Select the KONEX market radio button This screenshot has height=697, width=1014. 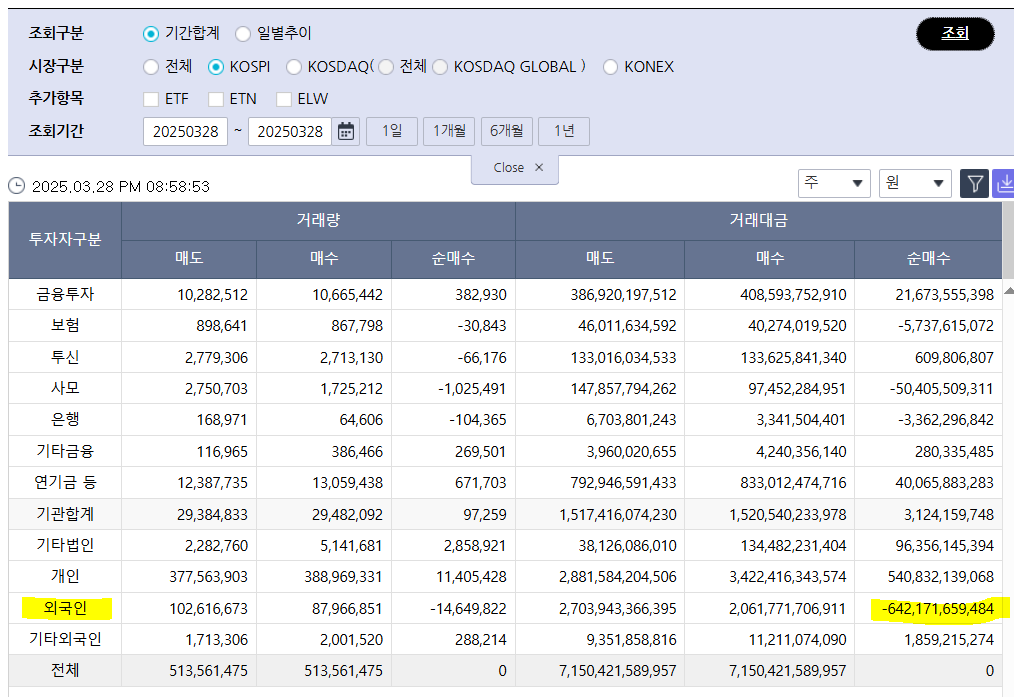pyautogui.click(x=610, y=67)
